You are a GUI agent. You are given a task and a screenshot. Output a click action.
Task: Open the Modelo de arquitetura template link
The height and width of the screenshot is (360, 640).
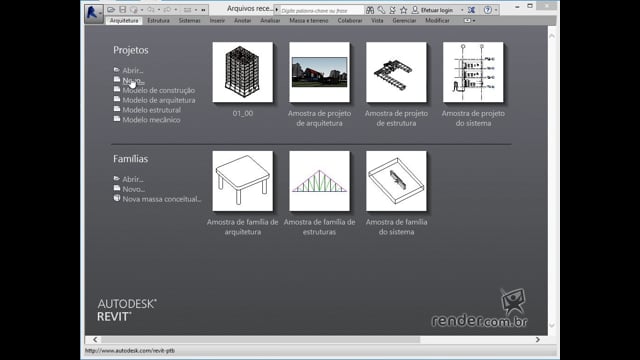coord(159,100)
